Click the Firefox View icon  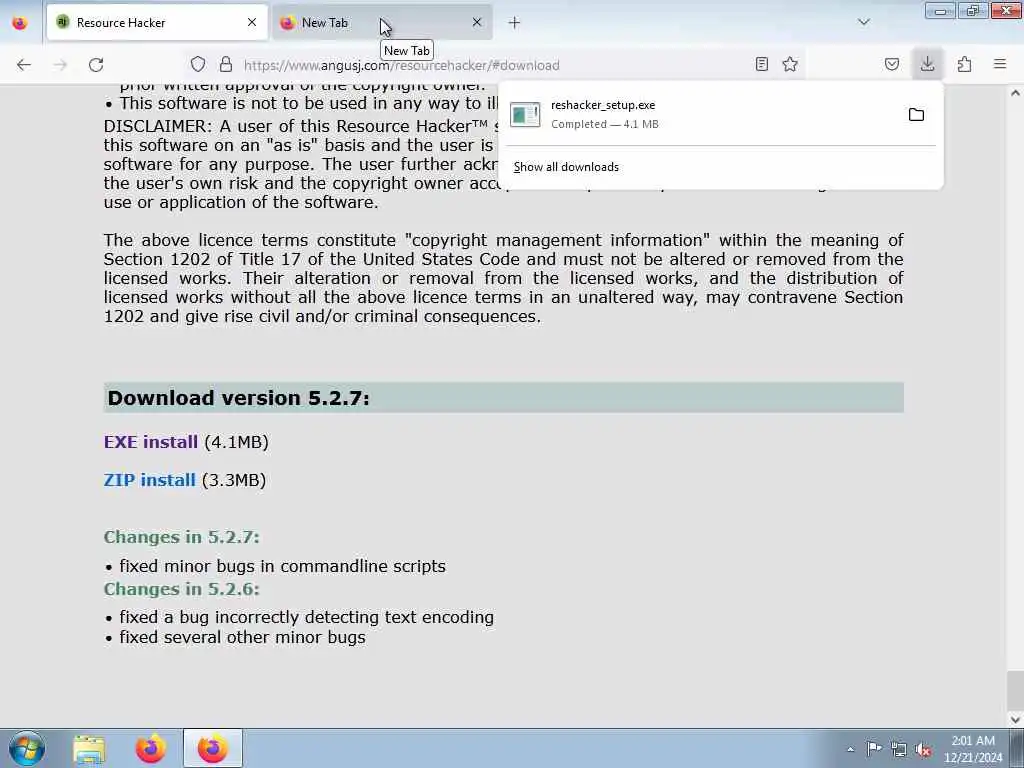[20, 23]
